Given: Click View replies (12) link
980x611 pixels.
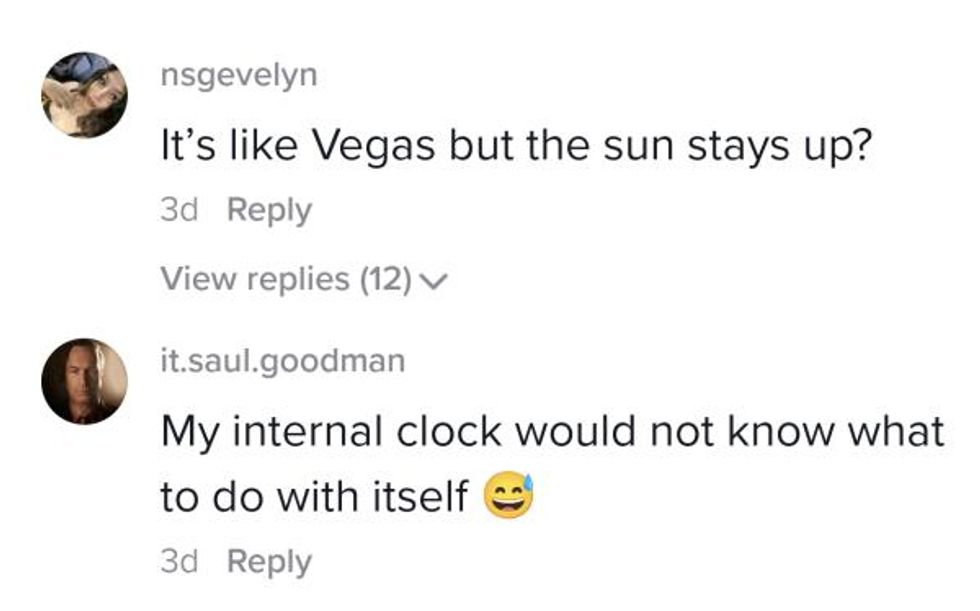Looking at the screenshot, I should pos(286,280).
